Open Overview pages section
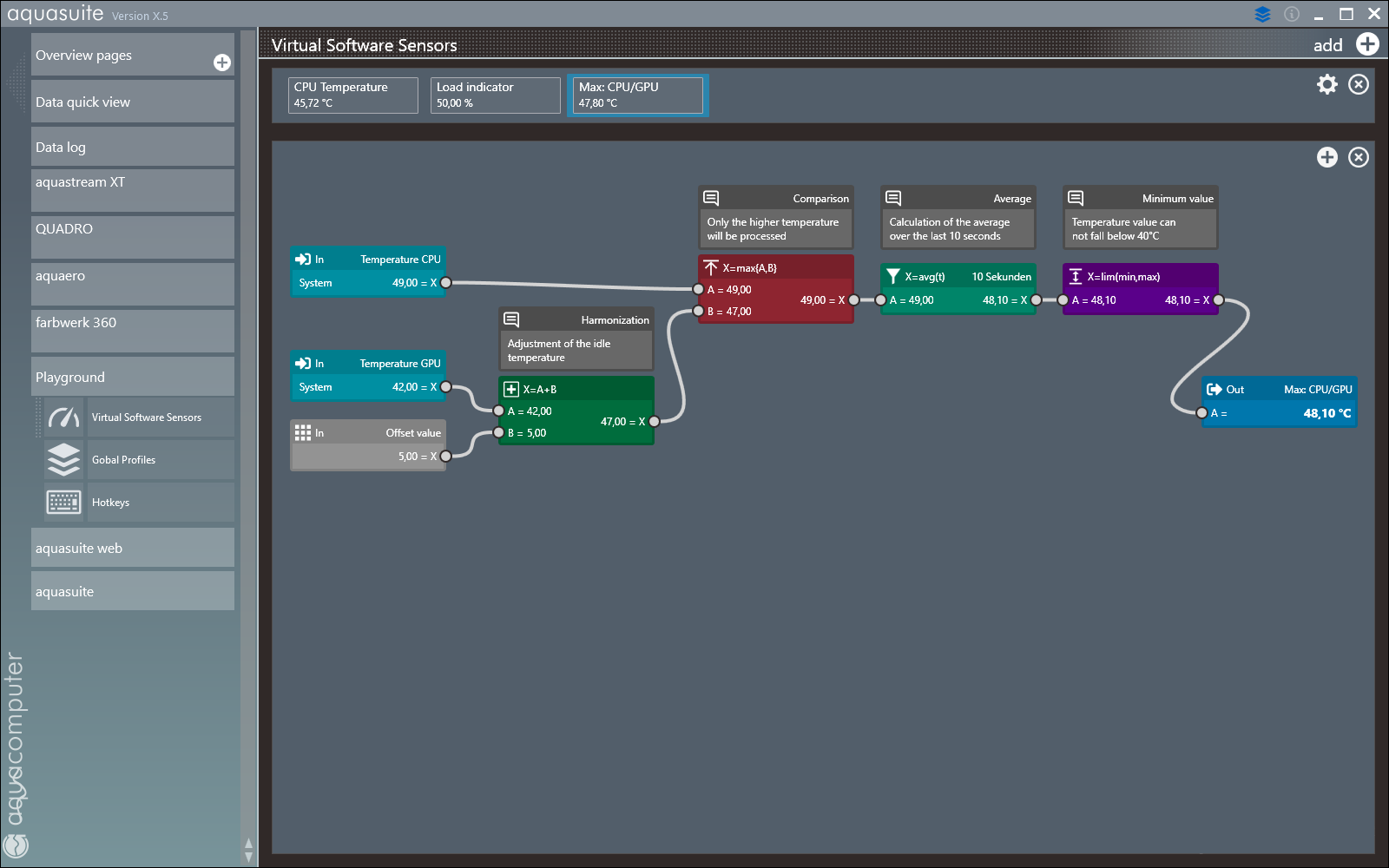Screen dimensions: 1389x868 [x=133, y=55]
